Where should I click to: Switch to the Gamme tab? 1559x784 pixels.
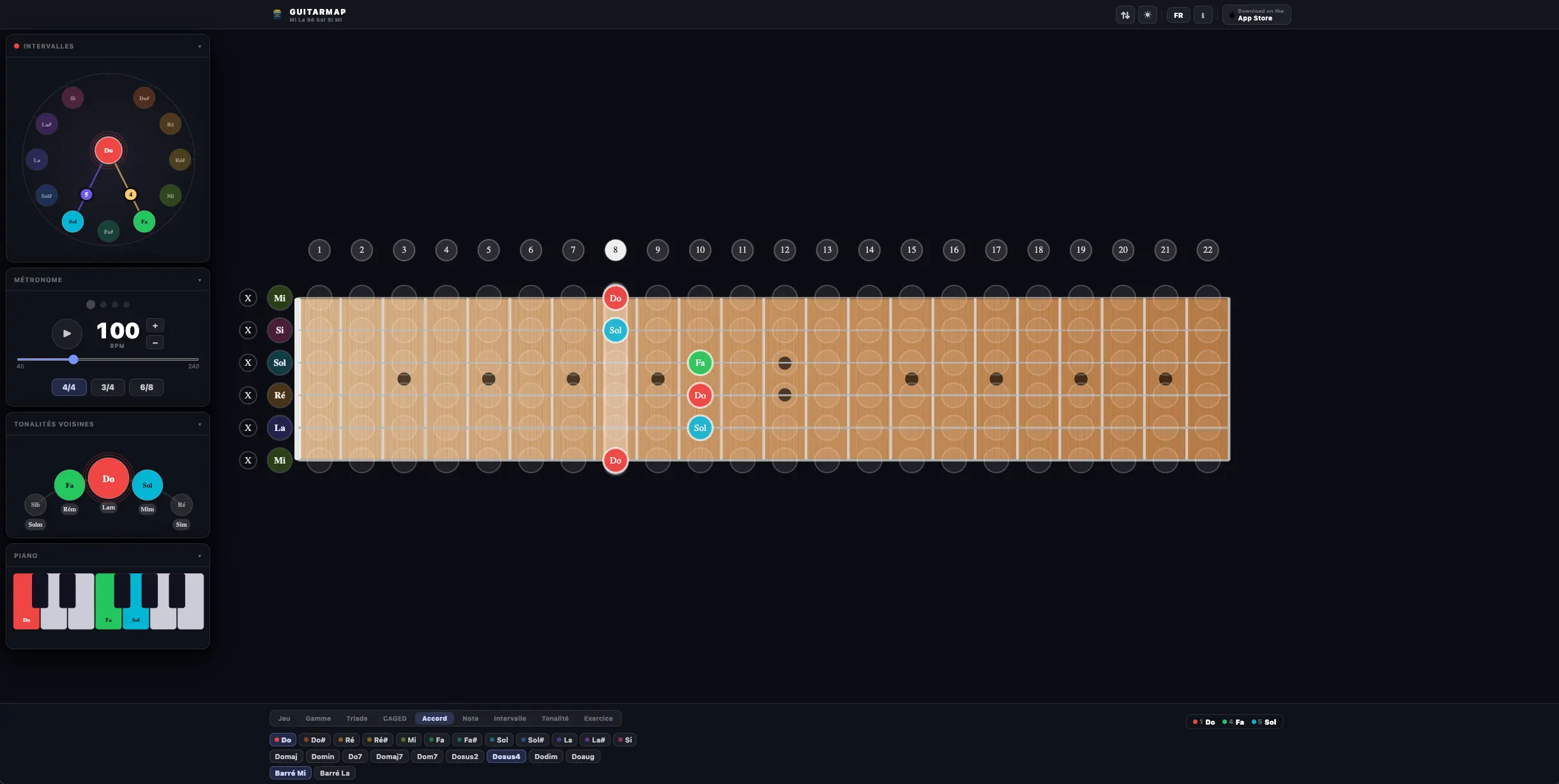pos(318,718)
